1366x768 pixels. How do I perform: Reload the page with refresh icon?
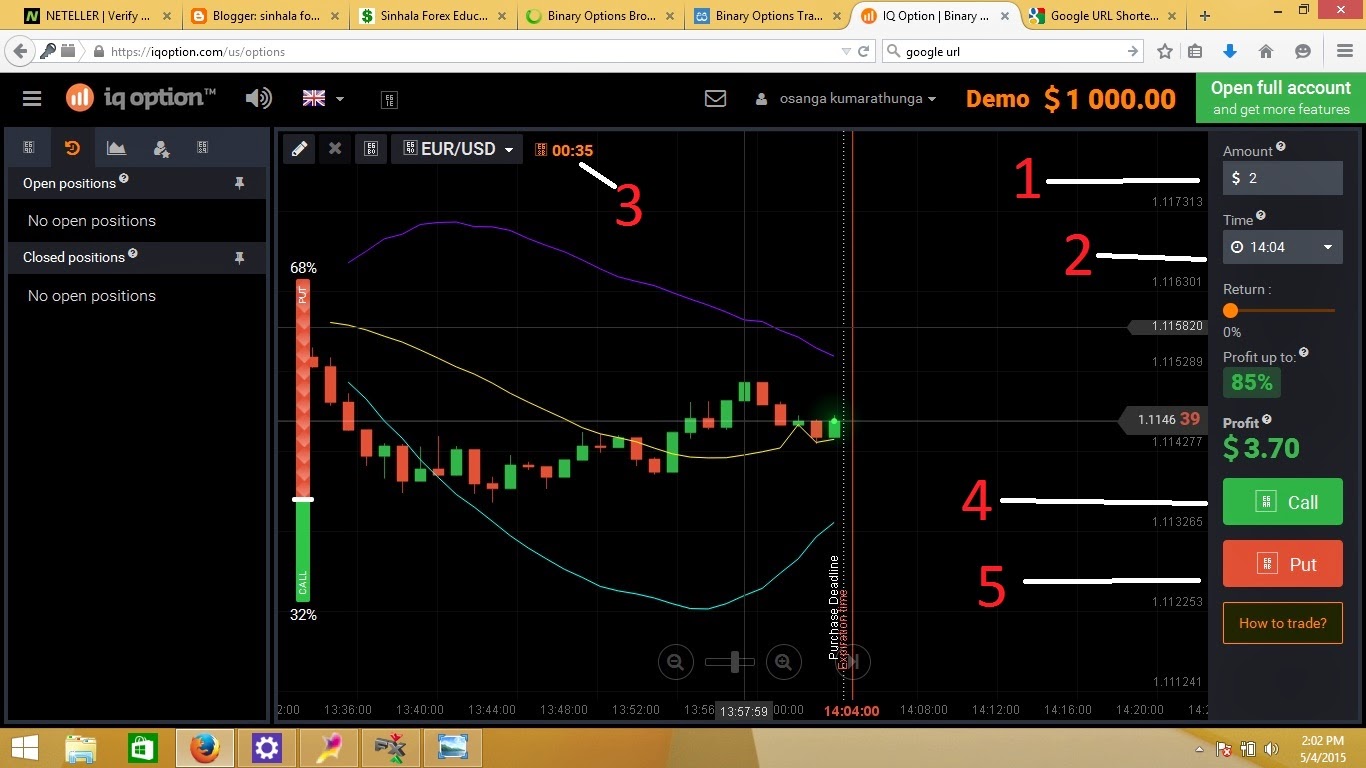coord(864,52)
